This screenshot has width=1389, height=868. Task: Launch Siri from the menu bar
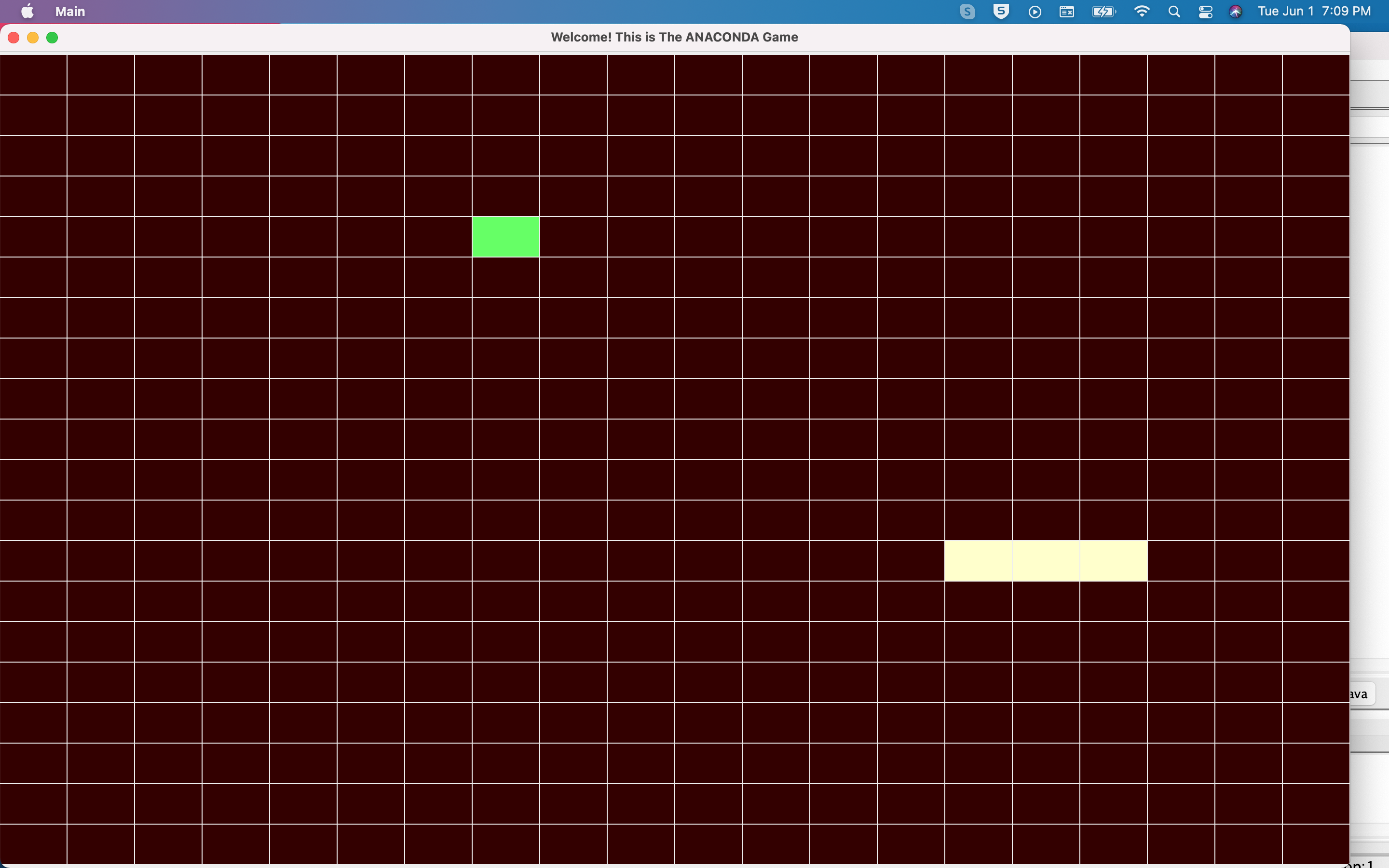pos(1236,12)
